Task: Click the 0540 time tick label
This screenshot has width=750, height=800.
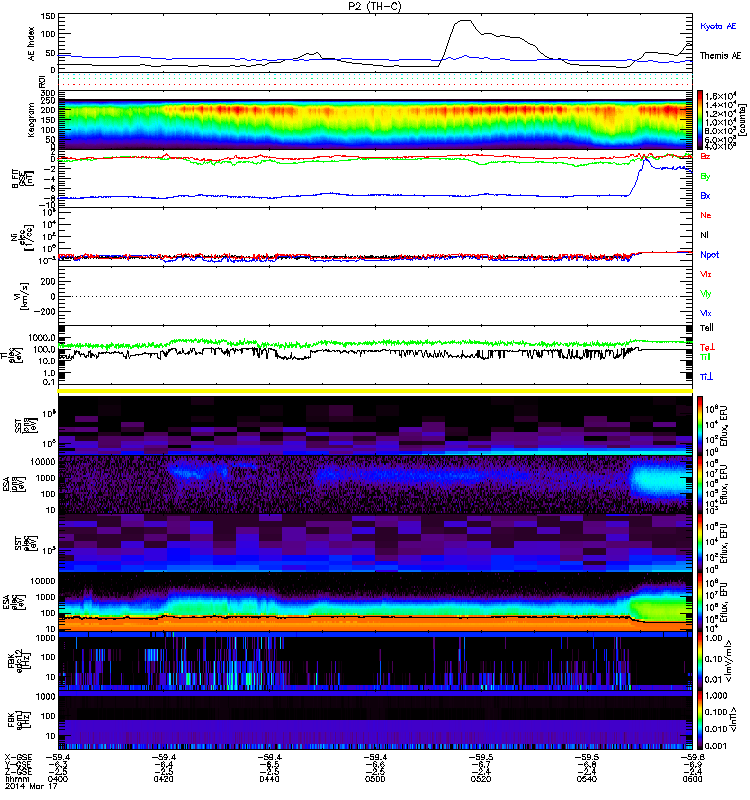Action: coord(587,779)
